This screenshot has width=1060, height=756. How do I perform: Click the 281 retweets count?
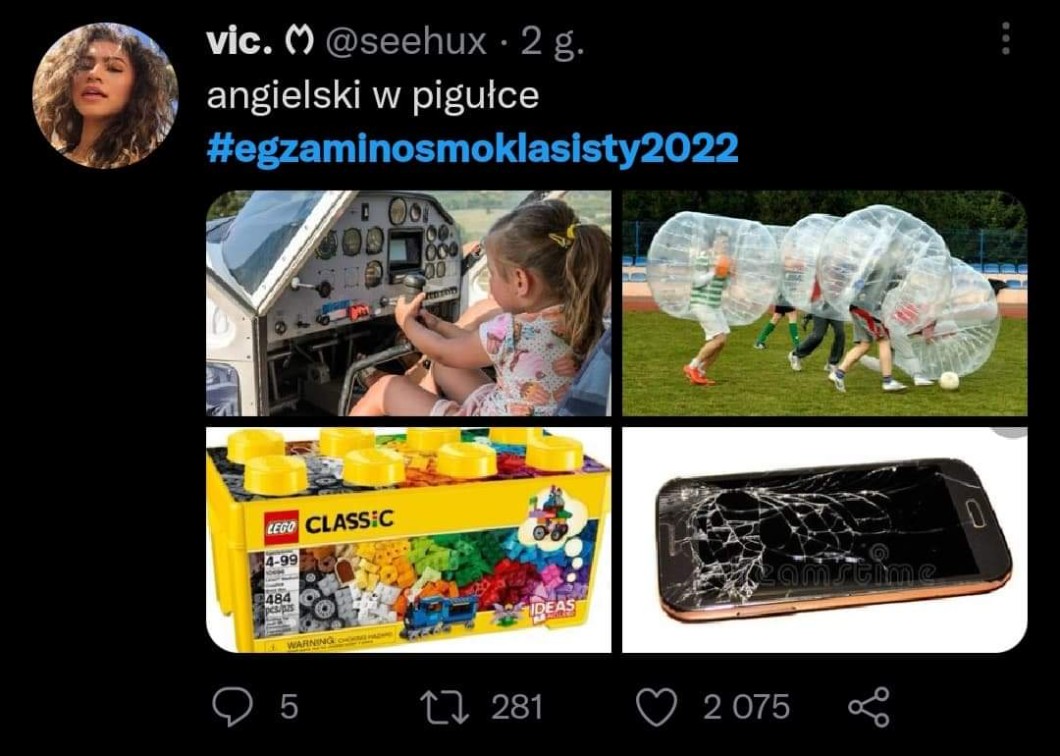click(x=516, y=707)
